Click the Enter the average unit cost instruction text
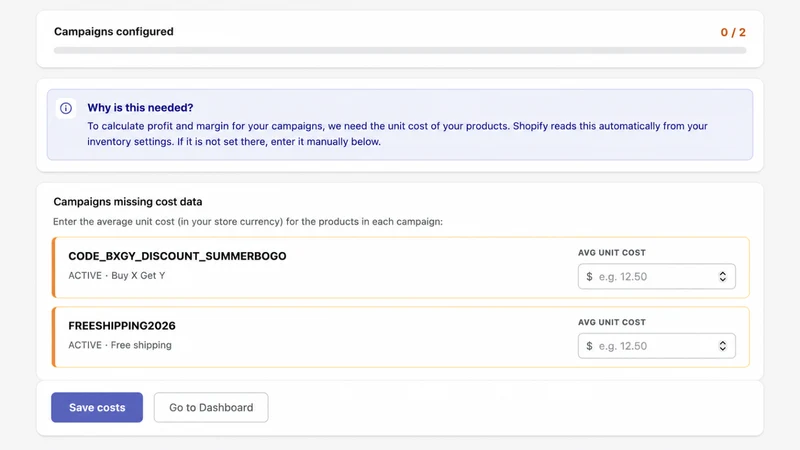The height and width of the screenshot is (450, 800). tap(248, 221)
